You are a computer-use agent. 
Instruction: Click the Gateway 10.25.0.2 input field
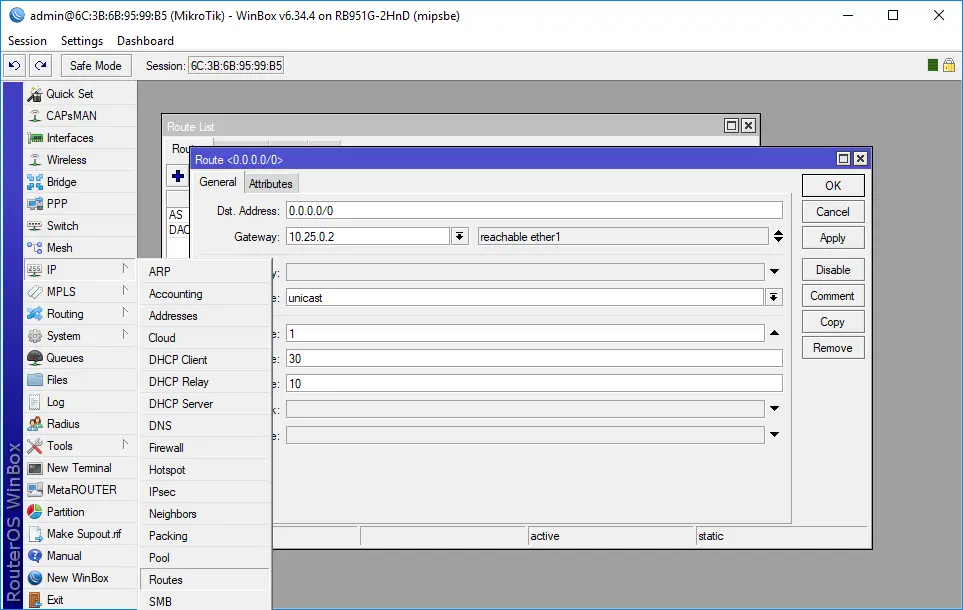coord(367,237)
